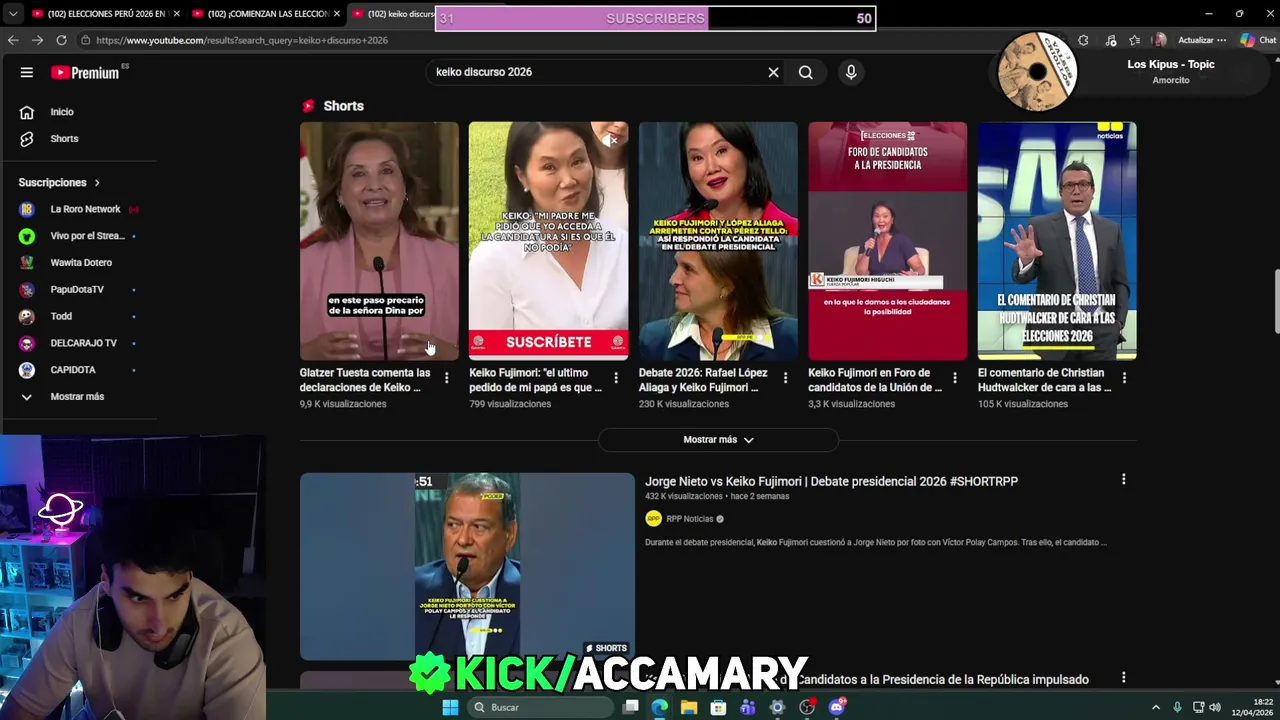This screenshot has width=1280, height=720.
Task: Click the YouTube Premium logo
Action: [x=86, y=72]
